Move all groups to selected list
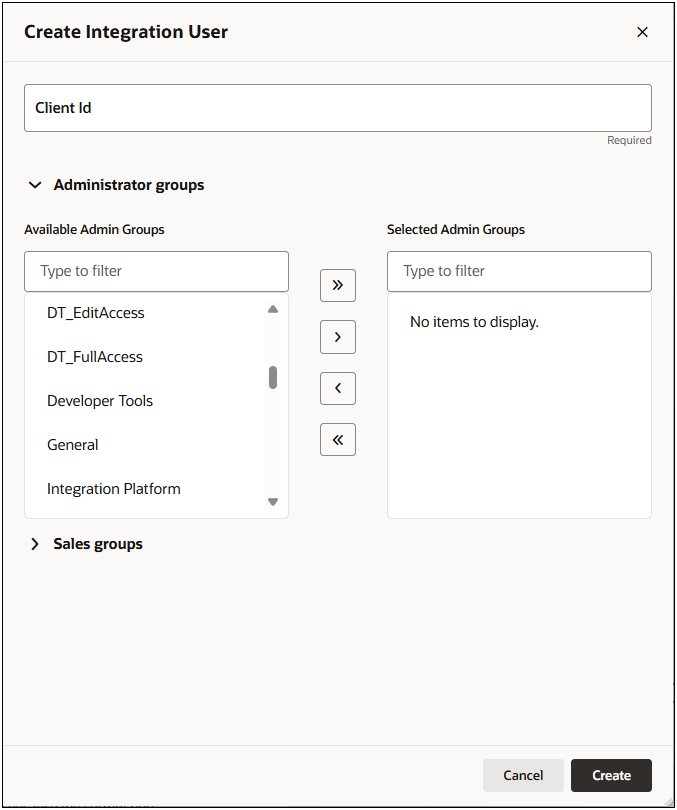677x810 pixels. click(x=338, y=285)
